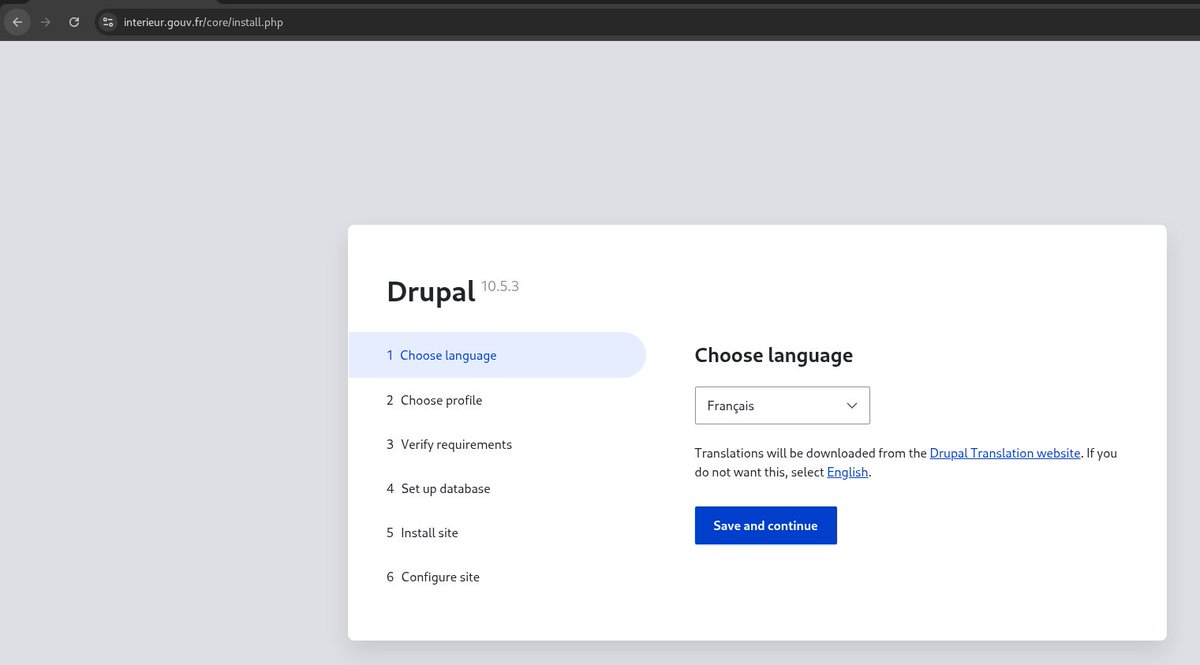Select step 5 Install site
1200x665 pixels.
[422, 533]
